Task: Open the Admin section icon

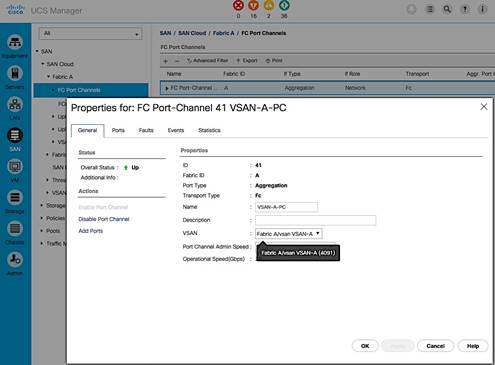Action: click(15, 259)
